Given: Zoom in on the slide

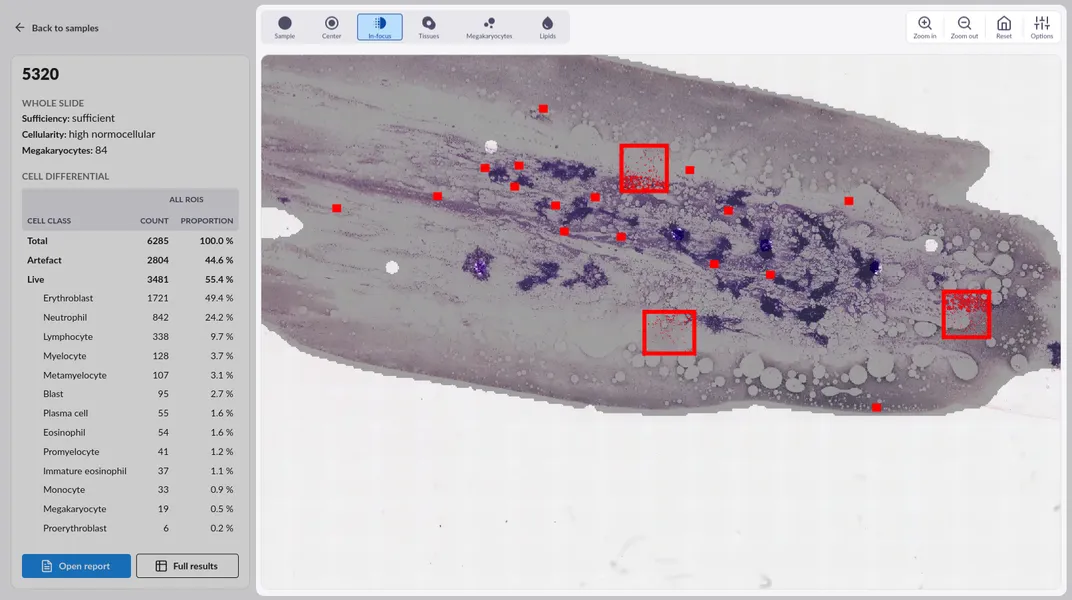Looking at the screenshot, I should (925, 27).
